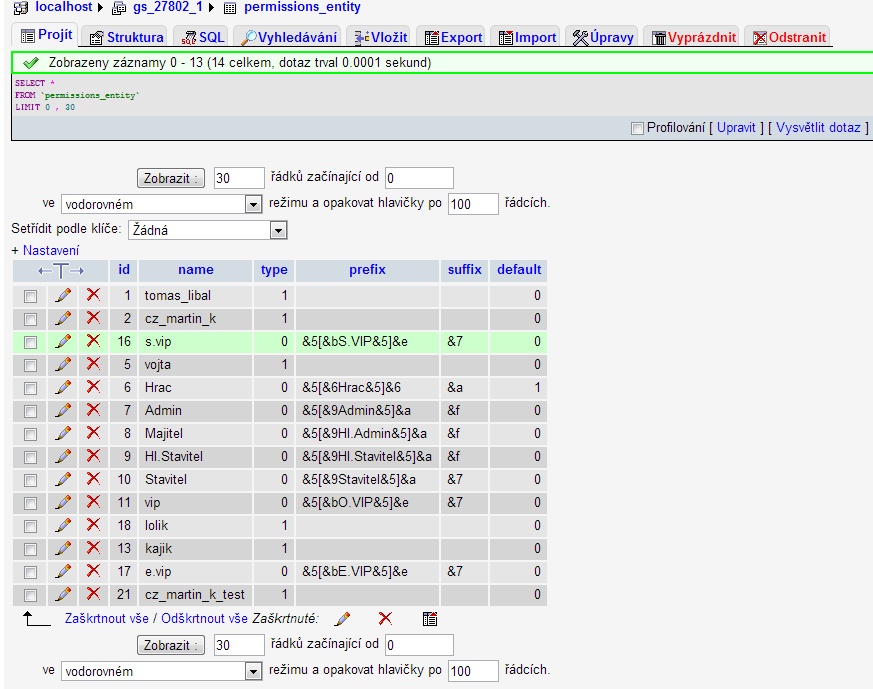Open the bottom vodorovném display mode dropdown

[x=161, y=671]
